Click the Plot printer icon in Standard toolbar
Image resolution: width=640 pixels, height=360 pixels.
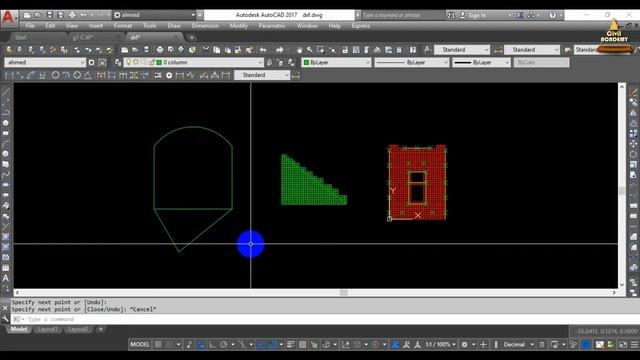160,50
